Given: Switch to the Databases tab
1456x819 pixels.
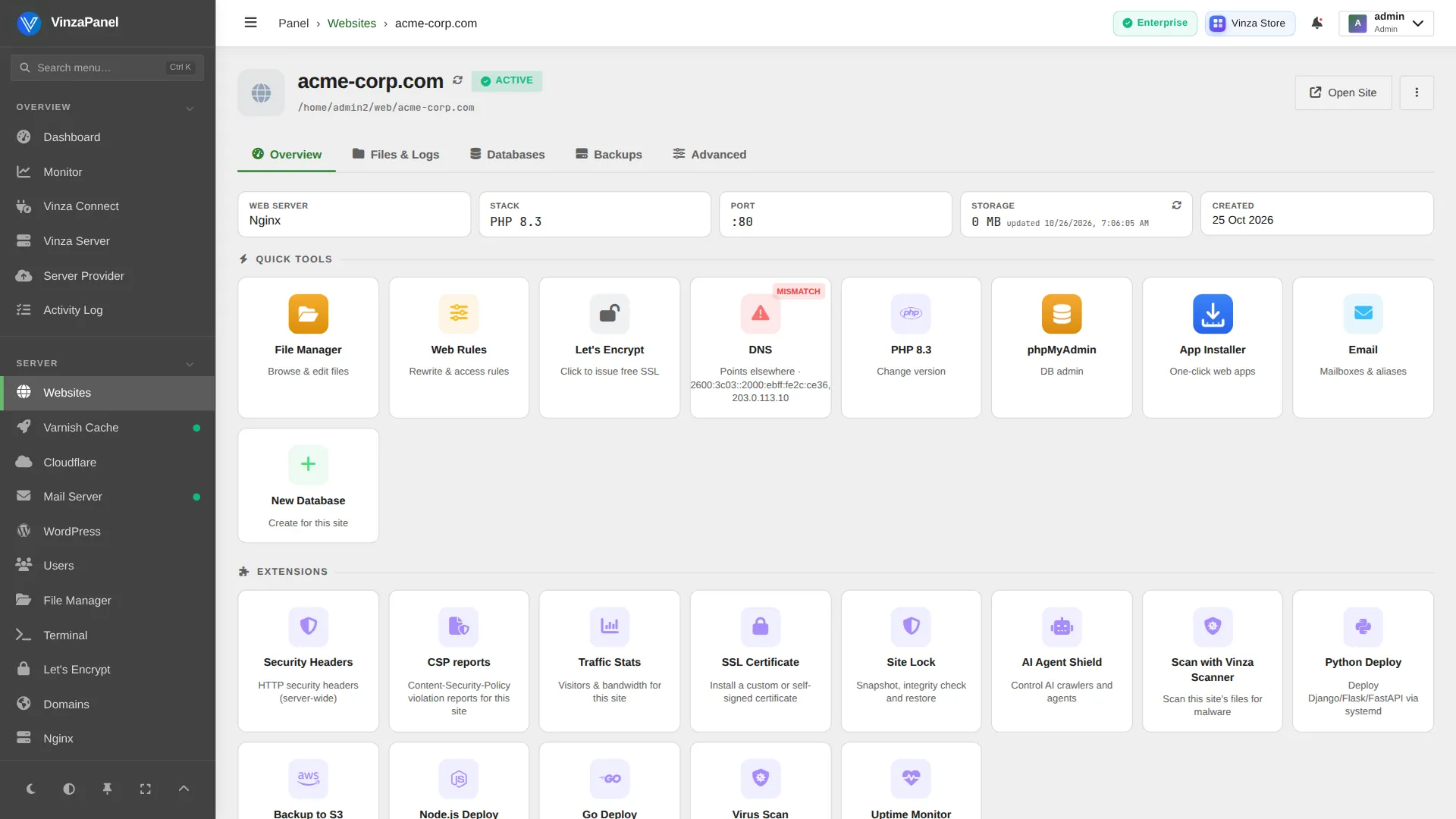Looking at the screenshot, I should click(507, 155).
